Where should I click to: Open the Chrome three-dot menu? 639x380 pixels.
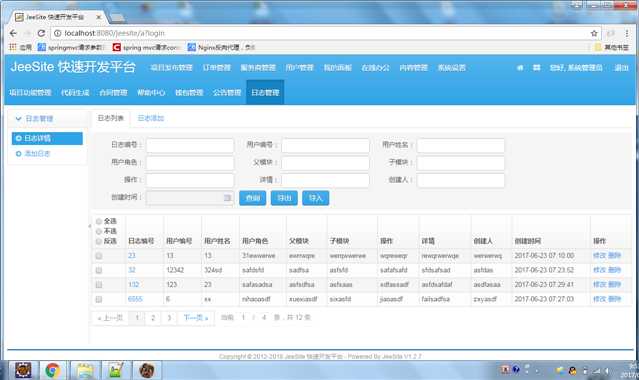pos(627,33)
